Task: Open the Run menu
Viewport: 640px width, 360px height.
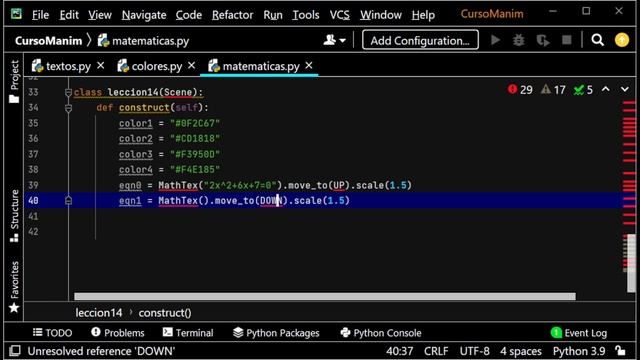Action: tap(273, 15)
